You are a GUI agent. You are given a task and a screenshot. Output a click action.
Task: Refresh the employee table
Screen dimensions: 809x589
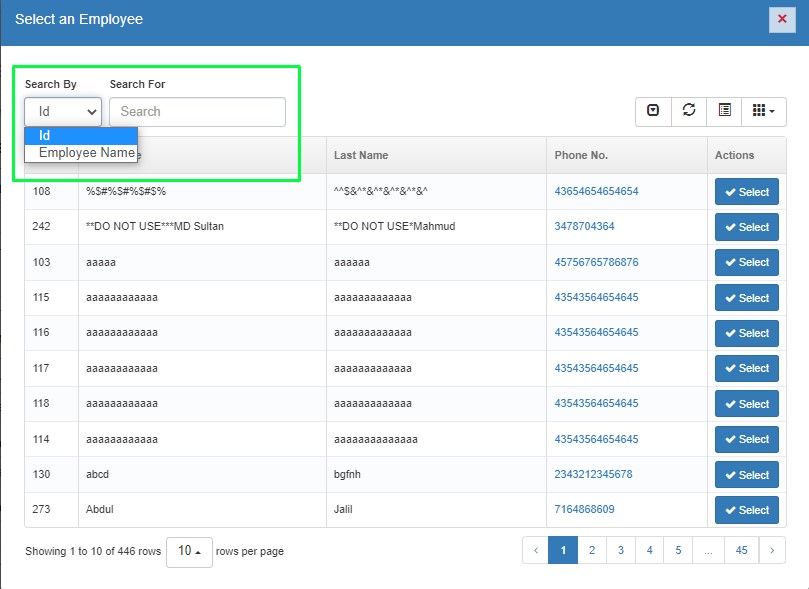689,111
